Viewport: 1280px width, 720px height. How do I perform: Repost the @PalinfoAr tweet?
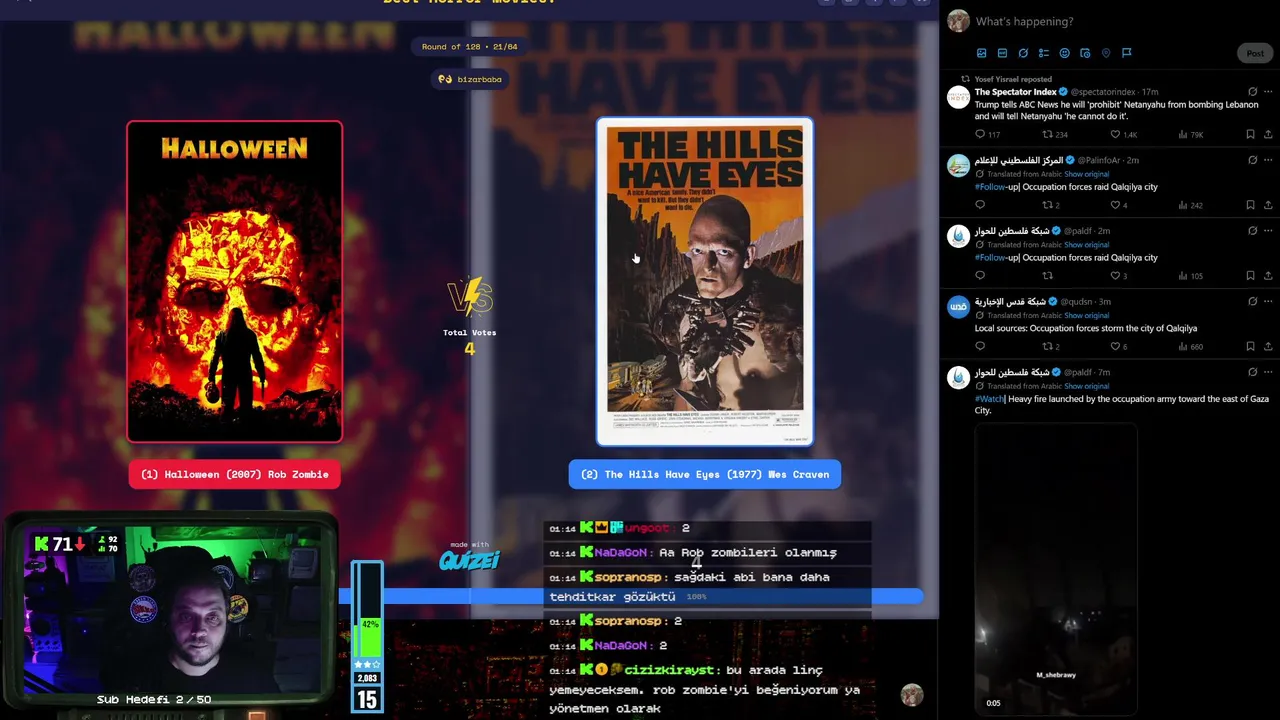coord(1047,205)
